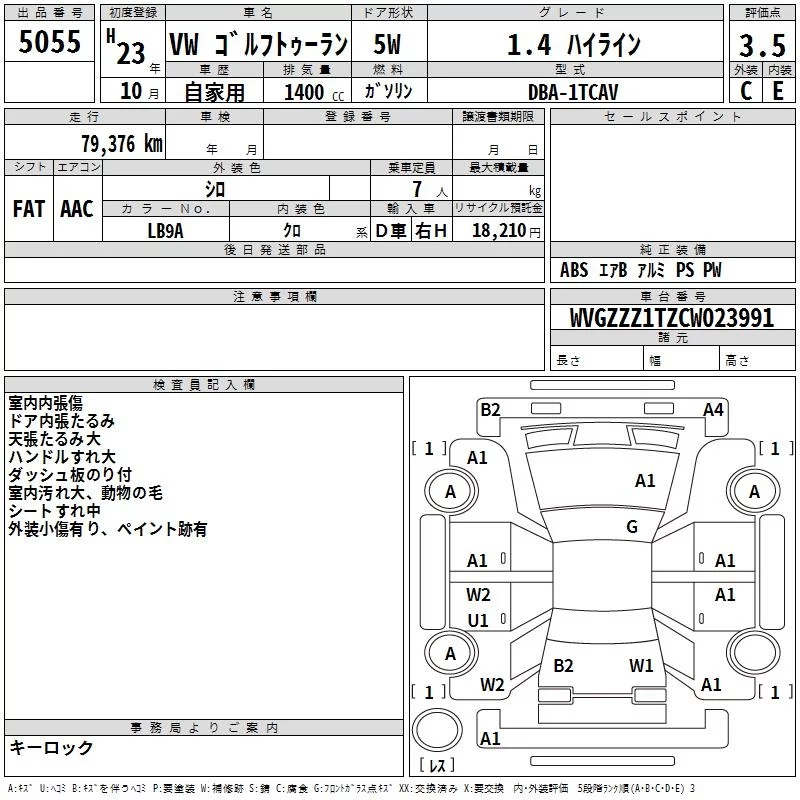800x800 pixels.
Task: Click the note 天張たるみ大
Action: click(55, 439)
